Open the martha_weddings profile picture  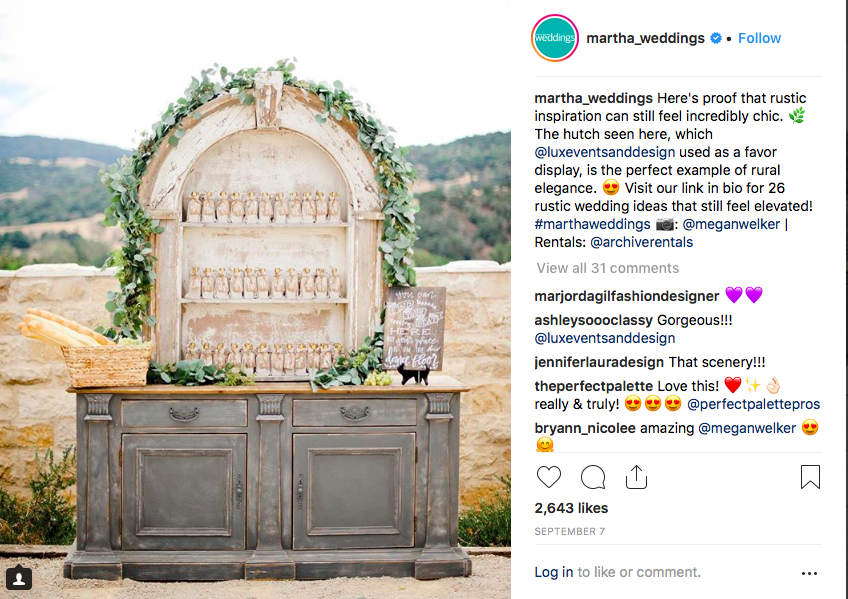(555, 38)
